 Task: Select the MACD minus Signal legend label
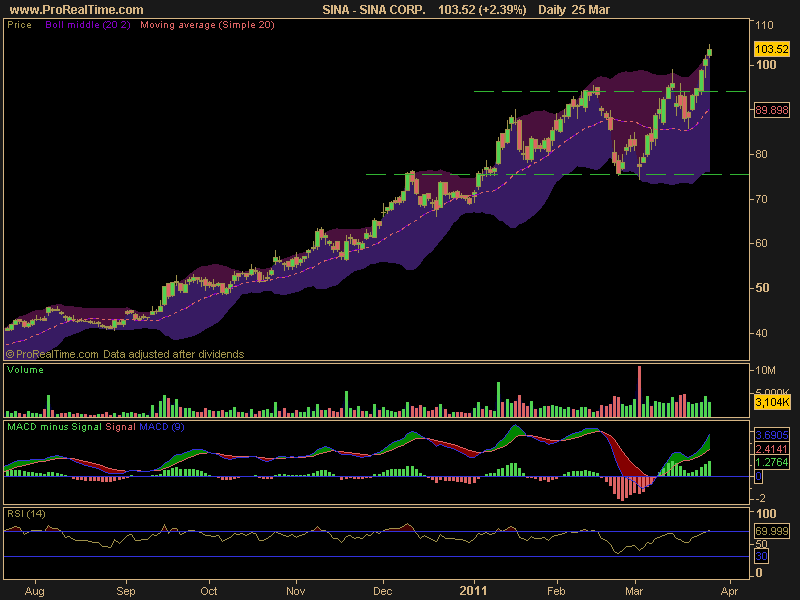click(54, 427)
